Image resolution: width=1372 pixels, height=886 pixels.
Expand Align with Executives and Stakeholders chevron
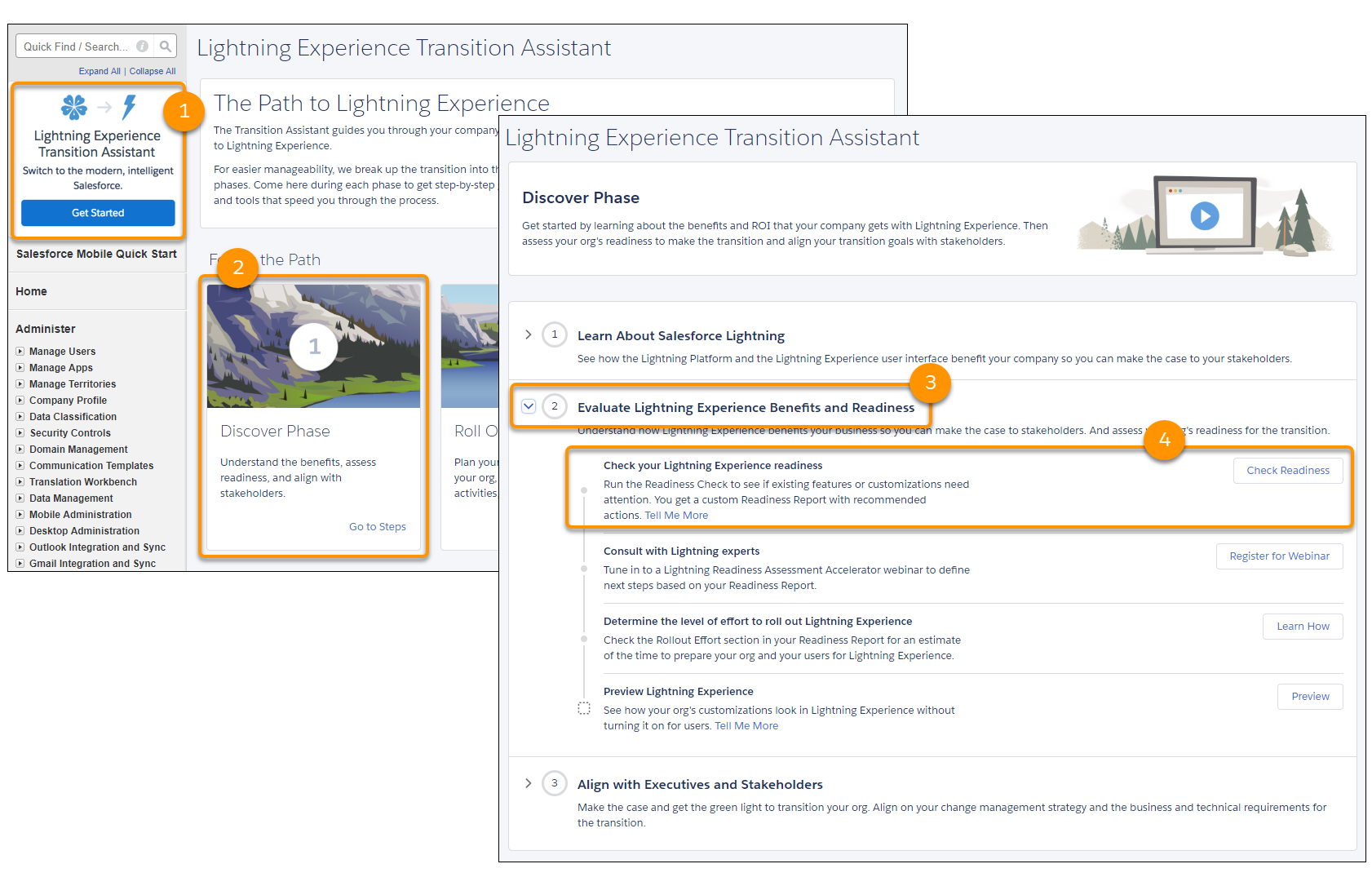(529, 783)
